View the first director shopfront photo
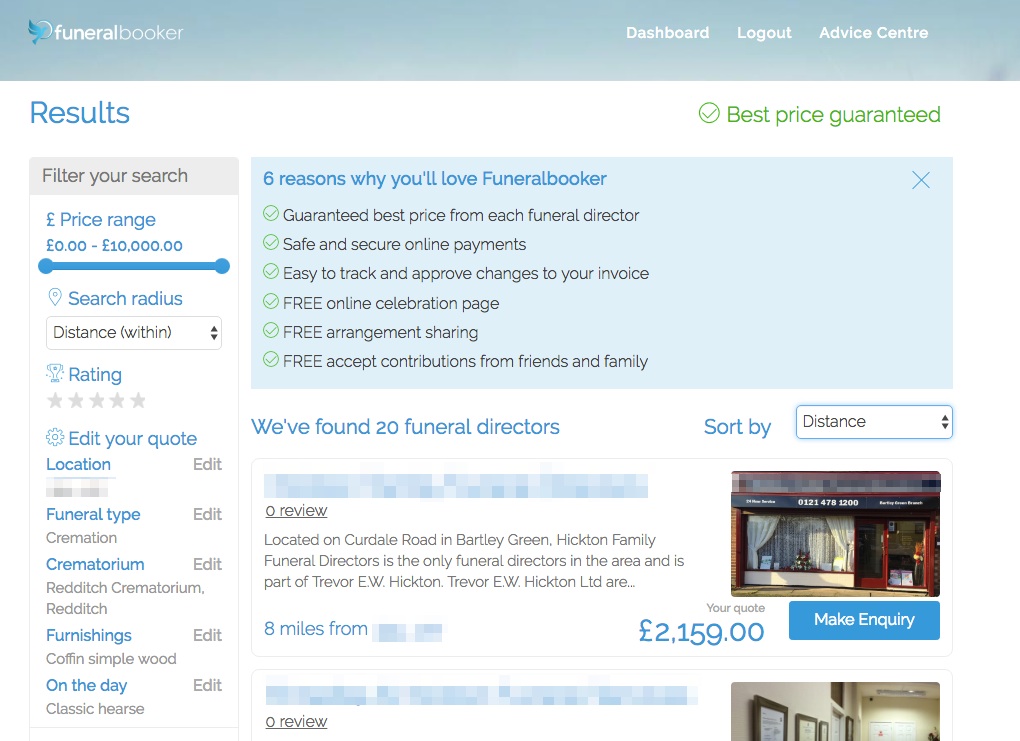The height and width of the screenshot is (741, 1020). click(835, 533)
